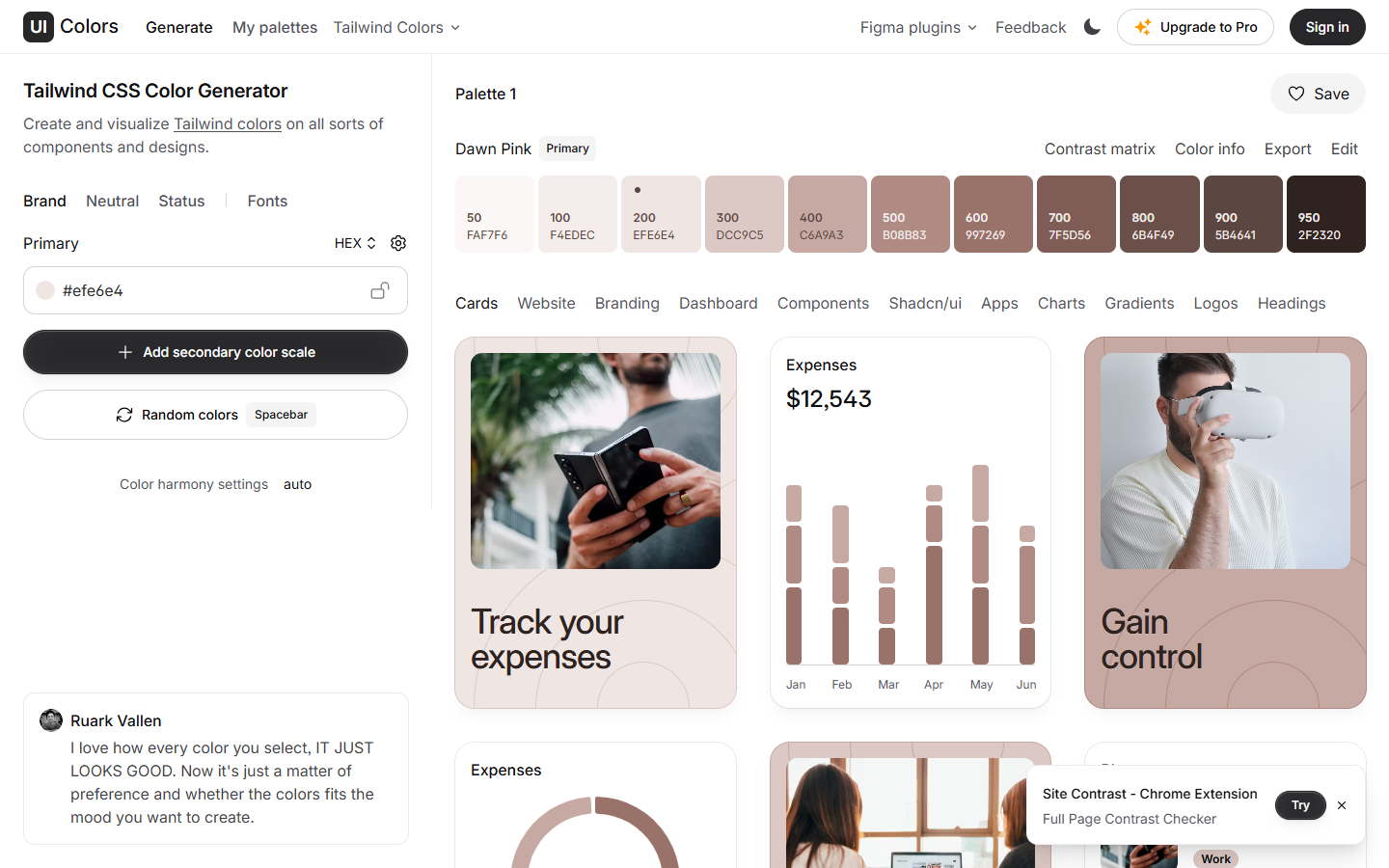This screenshot has height=868, width=1389.
Task: Switch to the Gradients preview tab
Action: point(1139,303)
